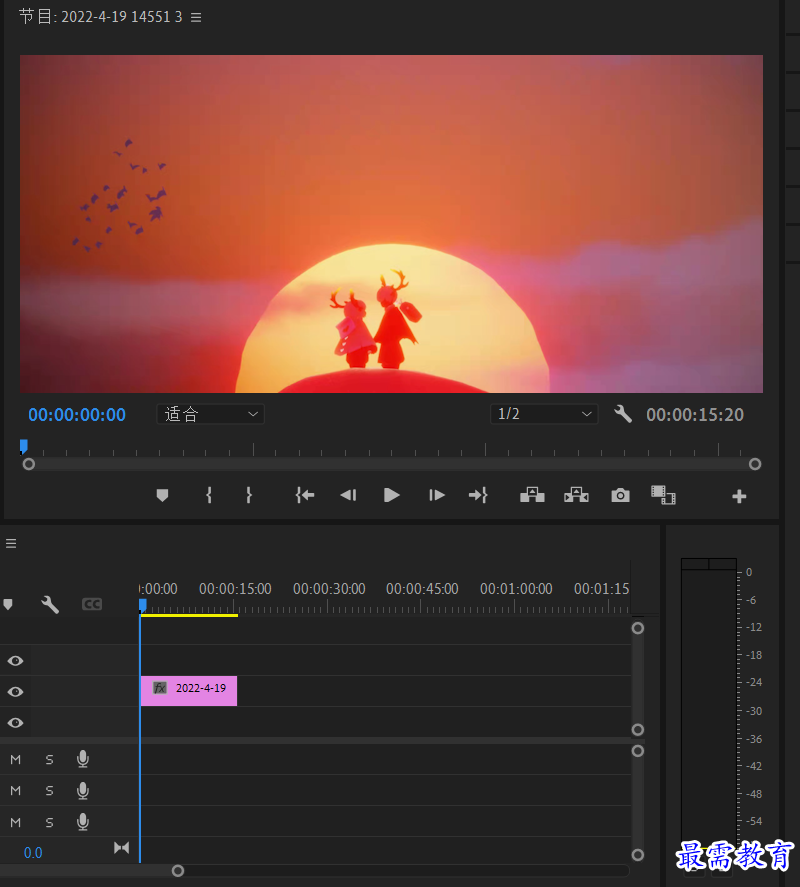Click top handle of video tracks vertical scrollbar
This screenshot has height=887, width=800.
tap(638, 628)
